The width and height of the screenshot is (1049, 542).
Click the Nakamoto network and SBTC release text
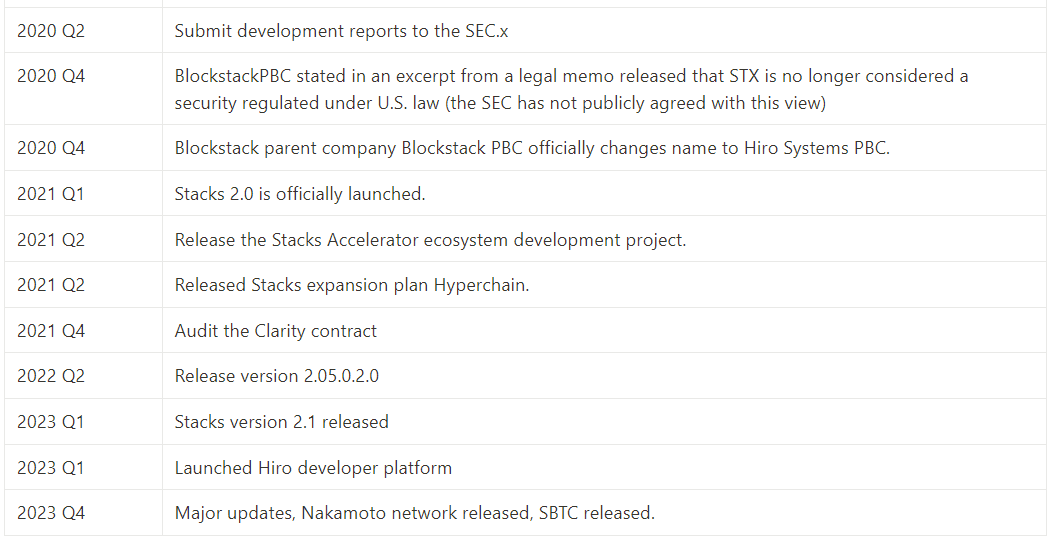[x=415, y=513]
